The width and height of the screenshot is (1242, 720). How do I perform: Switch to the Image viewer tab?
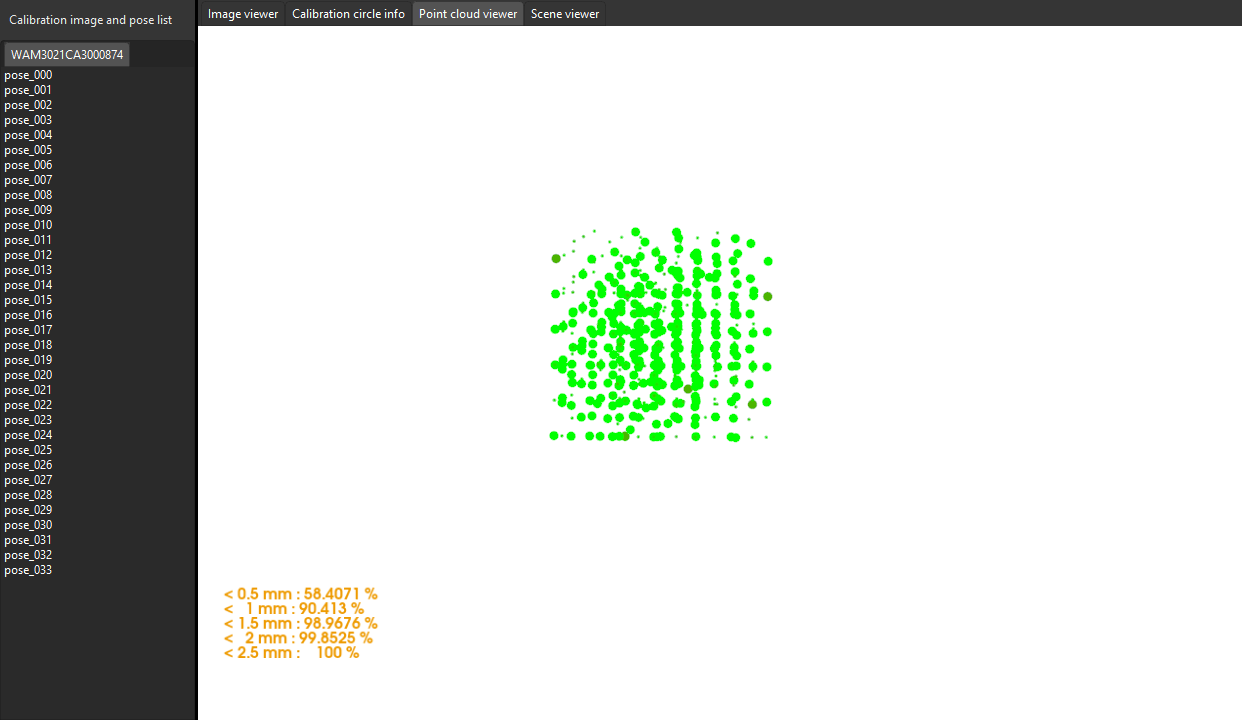tap(242, 13)
